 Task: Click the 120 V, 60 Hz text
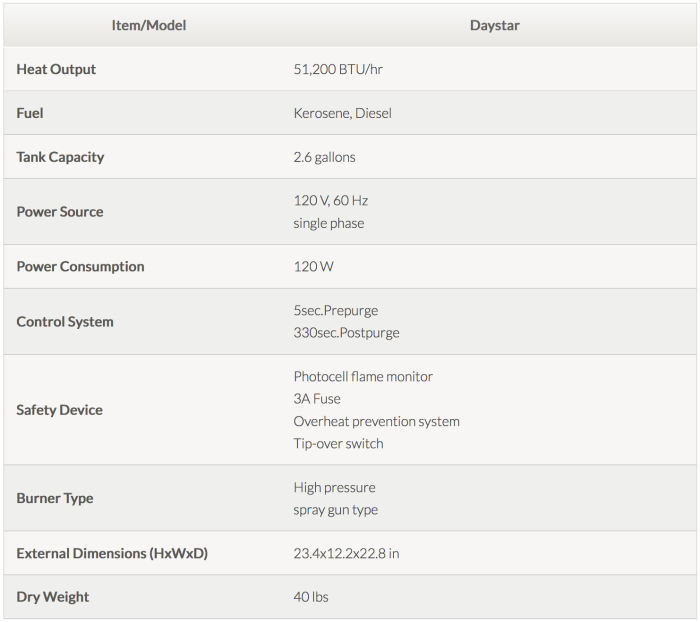pos(330,201)
